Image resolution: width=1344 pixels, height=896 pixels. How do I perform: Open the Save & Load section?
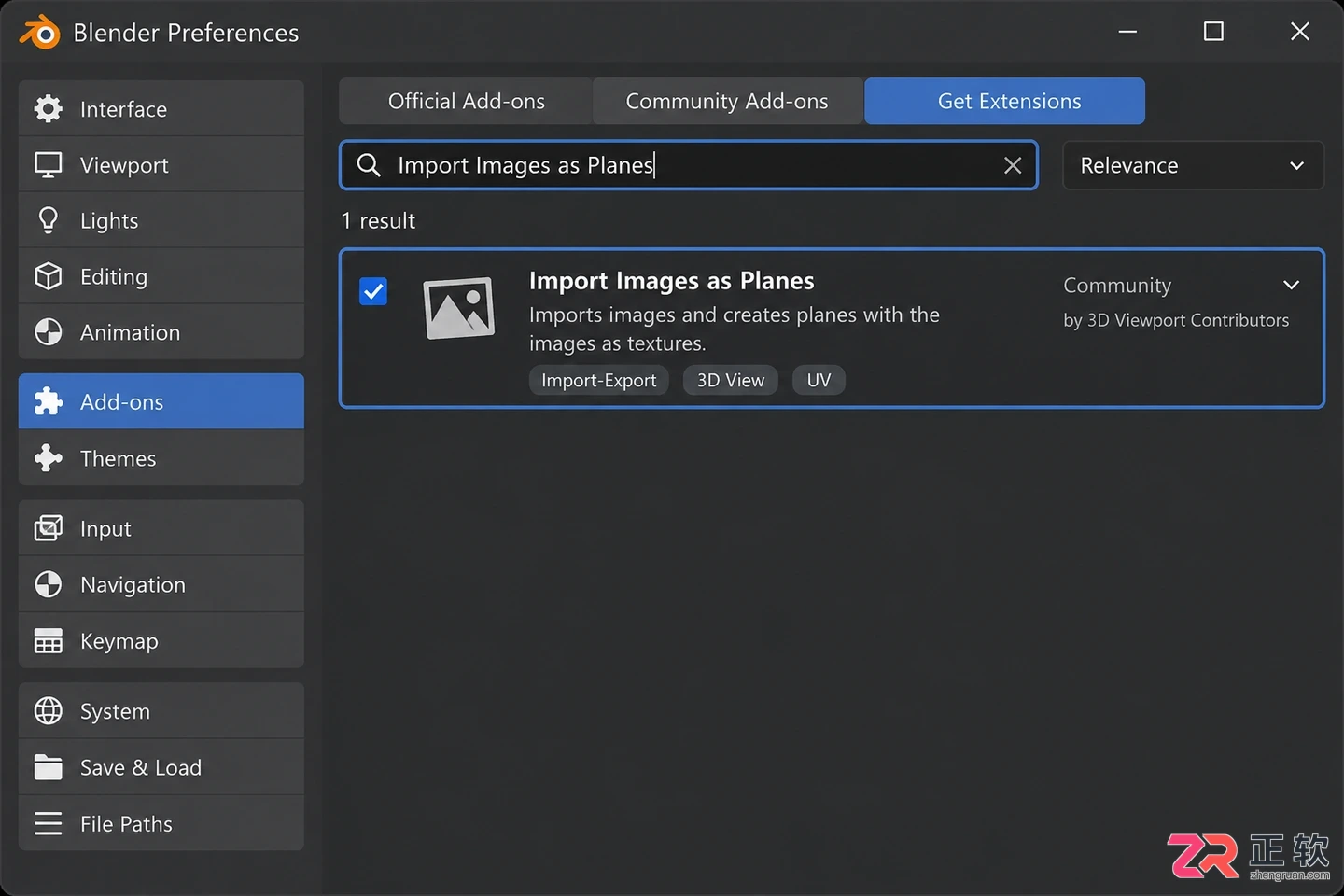click(x=161, y=767)
